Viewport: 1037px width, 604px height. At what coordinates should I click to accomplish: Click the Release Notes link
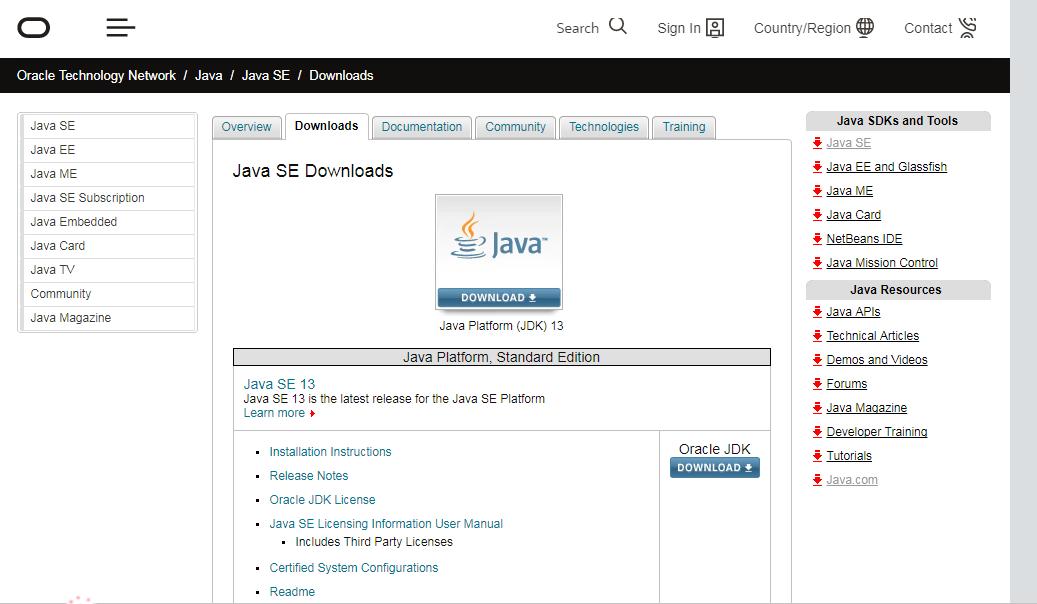tap(308, 475)
